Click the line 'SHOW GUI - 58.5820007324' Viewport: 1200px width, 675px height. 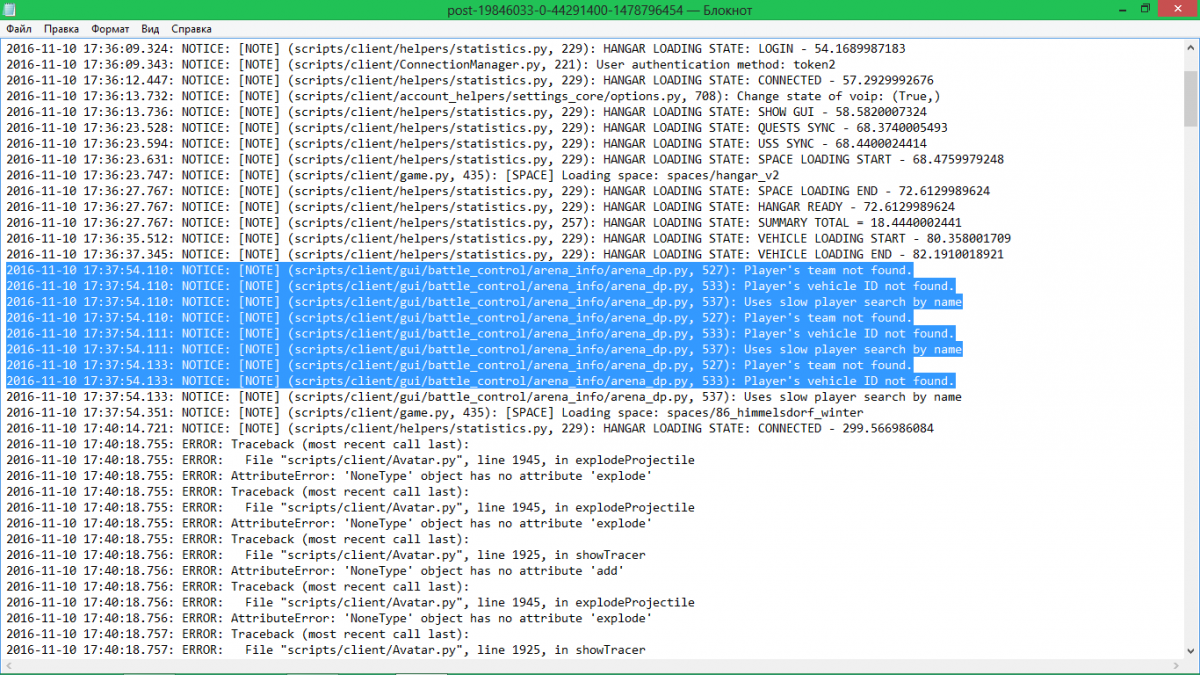(466, 112)
